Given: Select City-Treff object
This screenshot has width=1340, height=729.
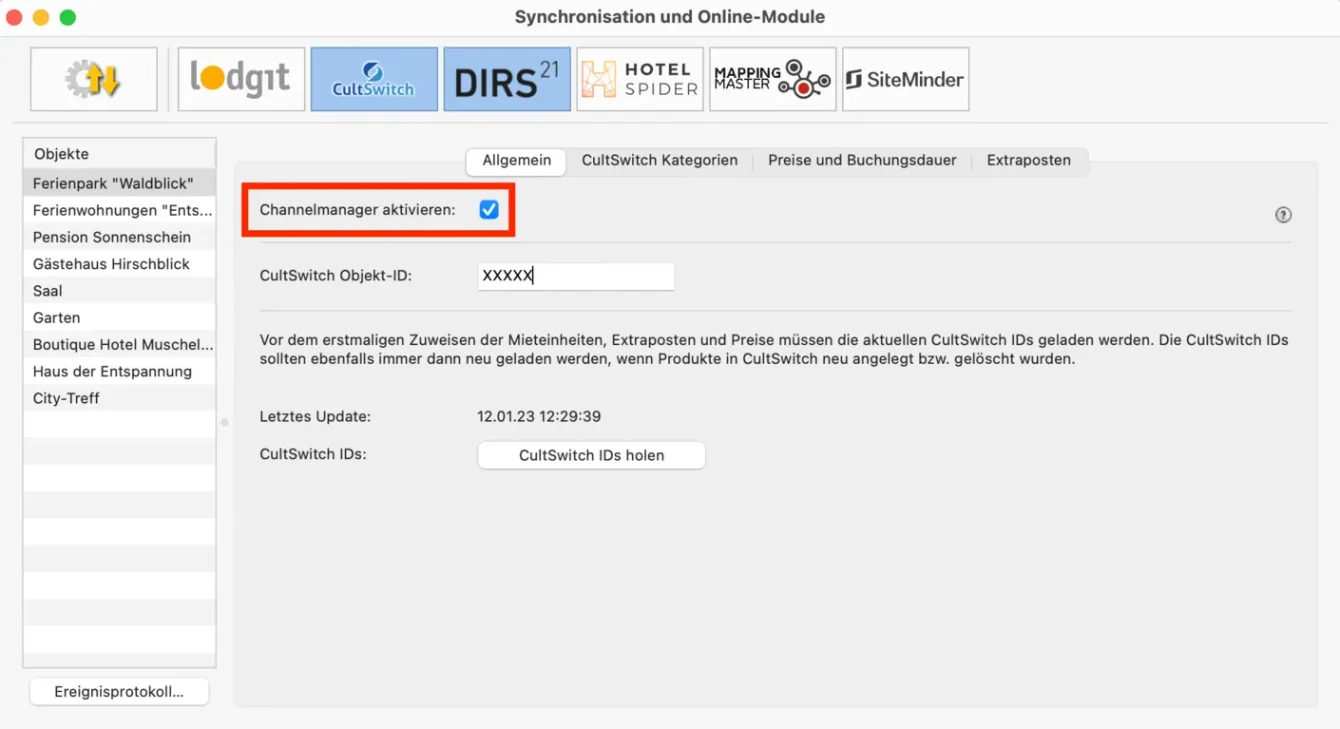Looking at the screenshot, I should 119,398.
